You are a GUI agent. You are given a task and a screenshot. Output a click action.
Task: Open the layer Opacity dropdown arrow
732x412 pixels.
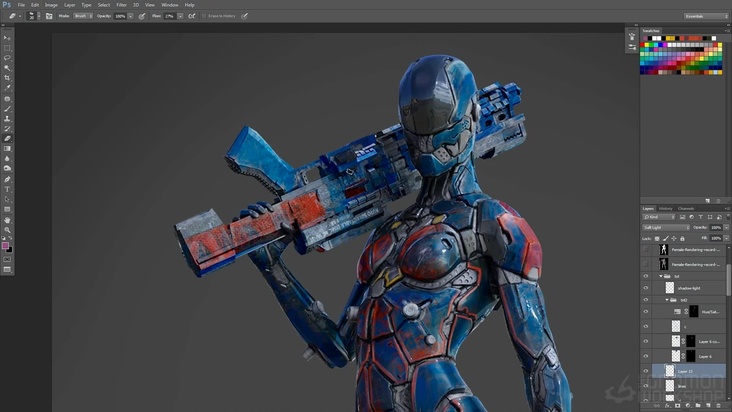pos(726,227)
